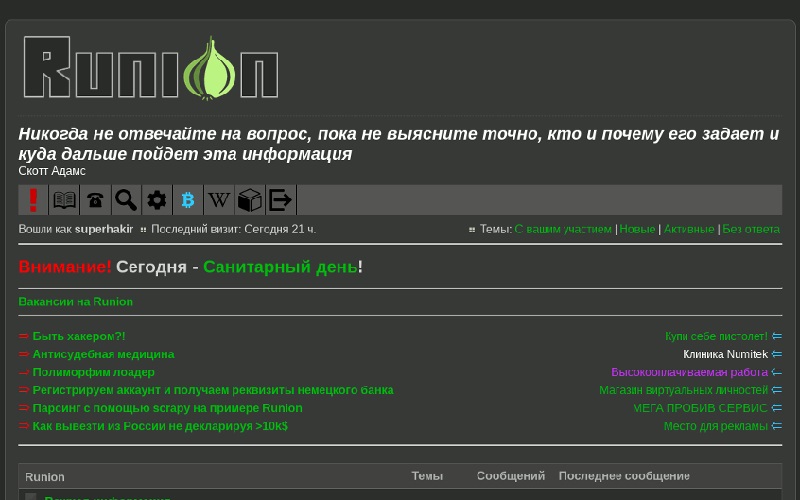The height and width of the screenshot is (500, 800).
Task: Click the 'Темы' column header
Action: 427,476
